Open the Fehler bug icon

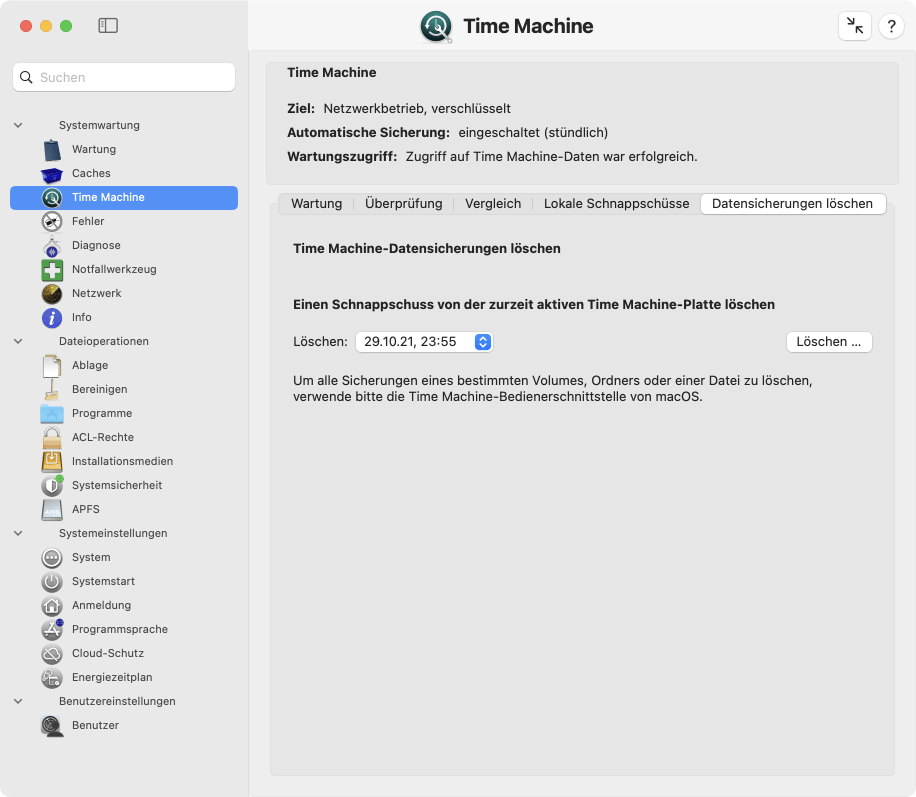click(x=52, y=221)
